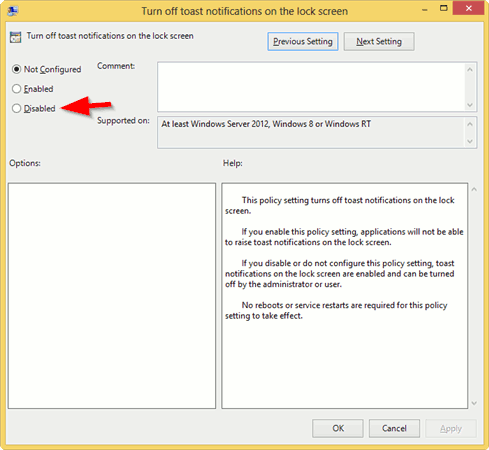Click the Help pane scroll down arrow

pyautogui.click(x=474, y=403)
